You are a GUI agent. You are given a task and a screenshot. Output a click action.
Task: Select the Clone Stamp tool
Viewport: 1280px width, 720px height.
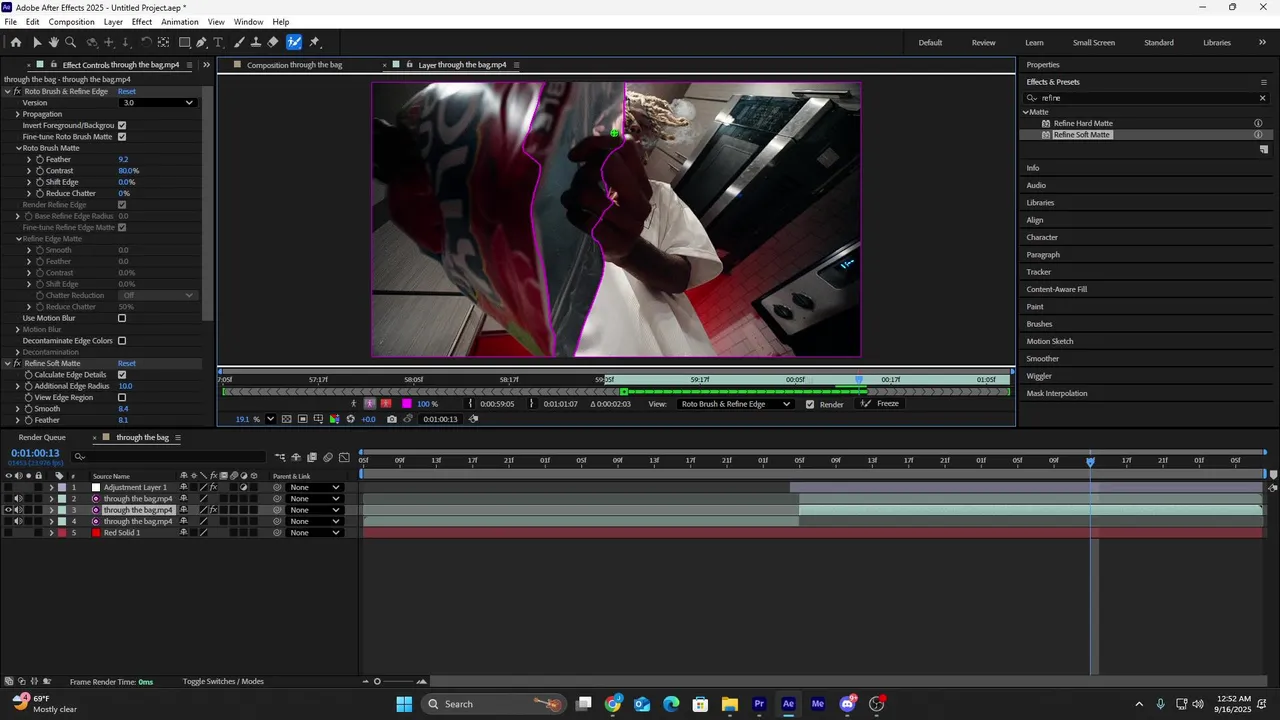click(256, 42)
